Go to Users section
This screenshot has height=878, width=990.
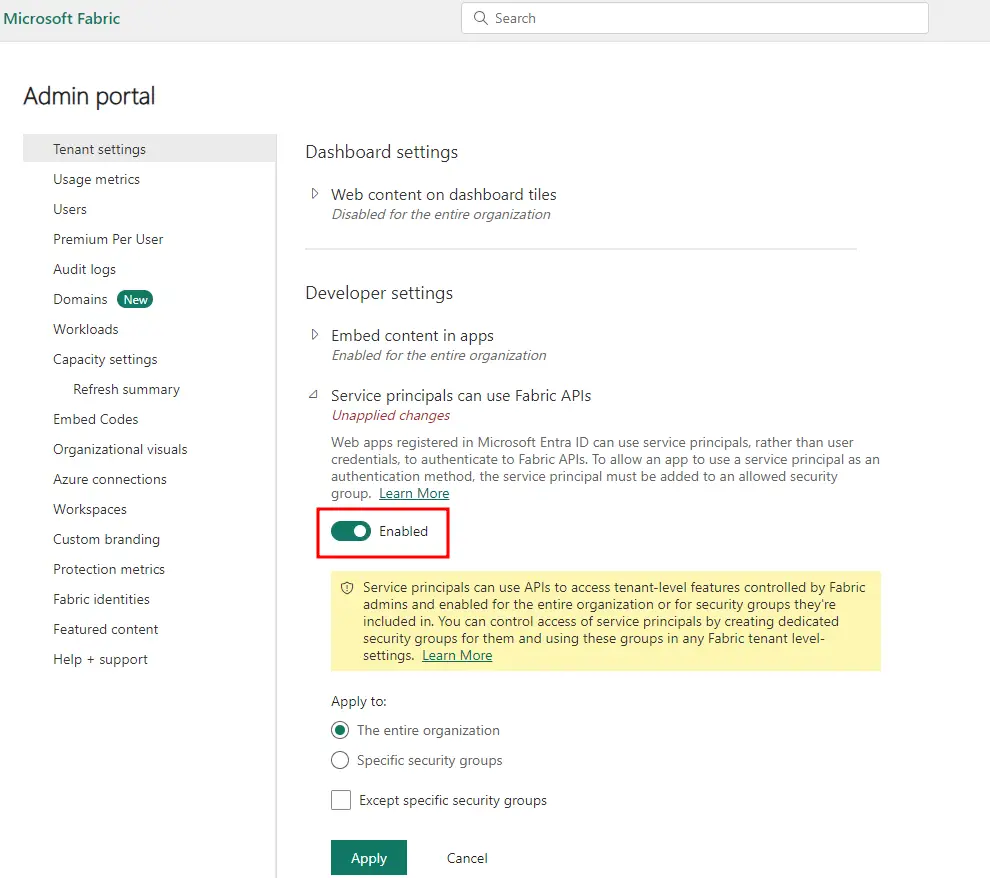coord(69,209)
